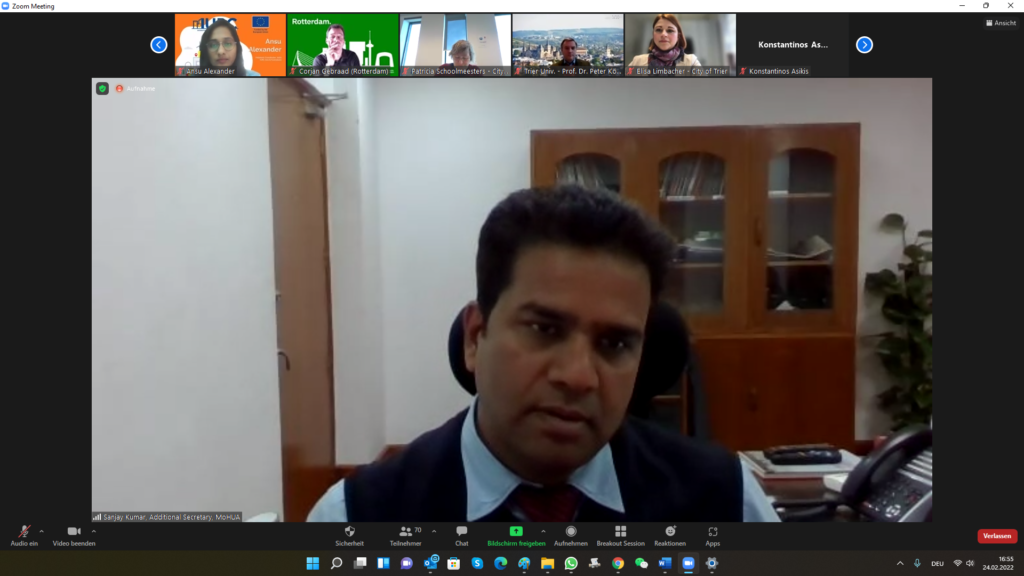Screen dimensions: 1024x576
Task: Start recording with Aufnehmen icon
Action: (571, 532)
